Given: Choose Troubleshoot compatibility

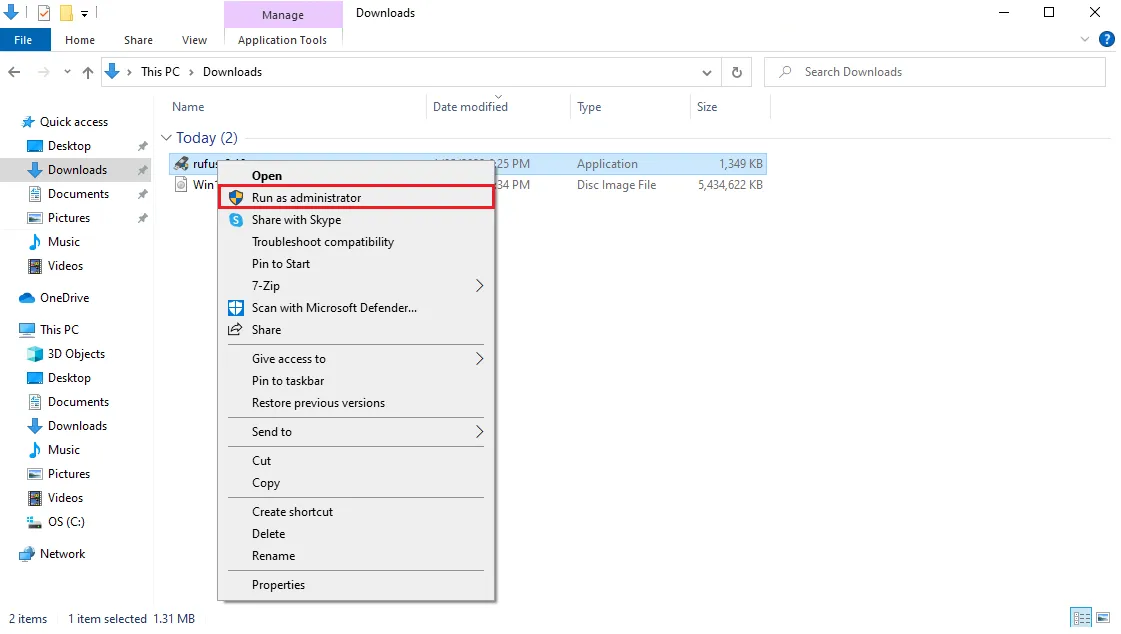Looking at the screenshot, I should tap(356, 242).
